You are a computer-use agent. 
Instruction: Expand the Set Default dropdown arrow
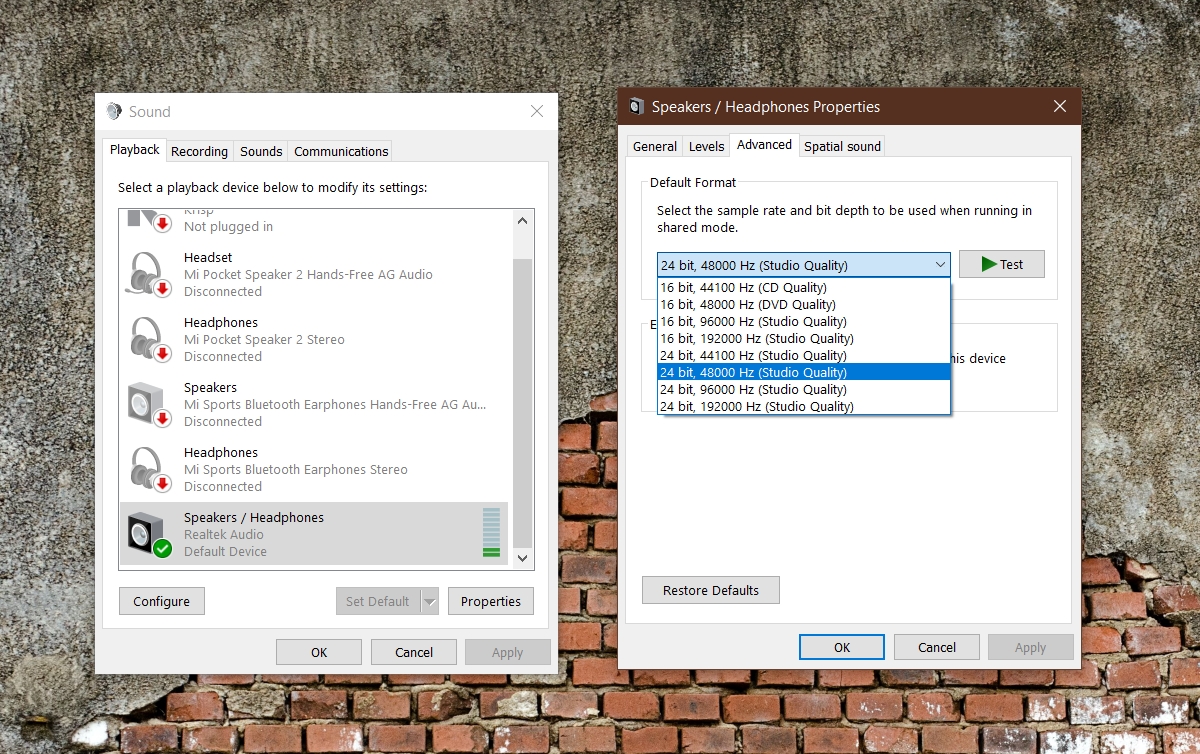click(430, 601)
